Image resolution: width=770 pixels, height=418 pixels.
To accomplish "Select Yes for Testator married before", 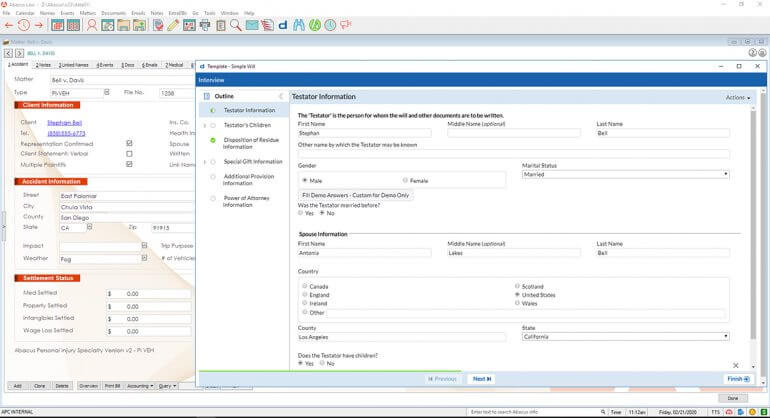I will [301, 213].
